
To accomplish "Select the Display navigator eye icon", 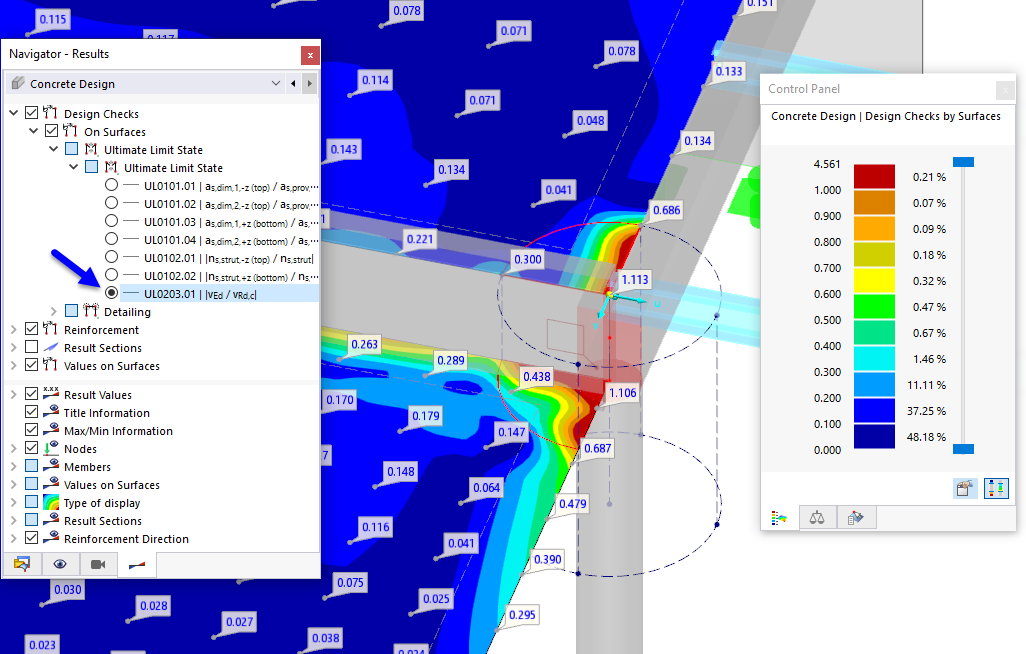I will point(60,565).
